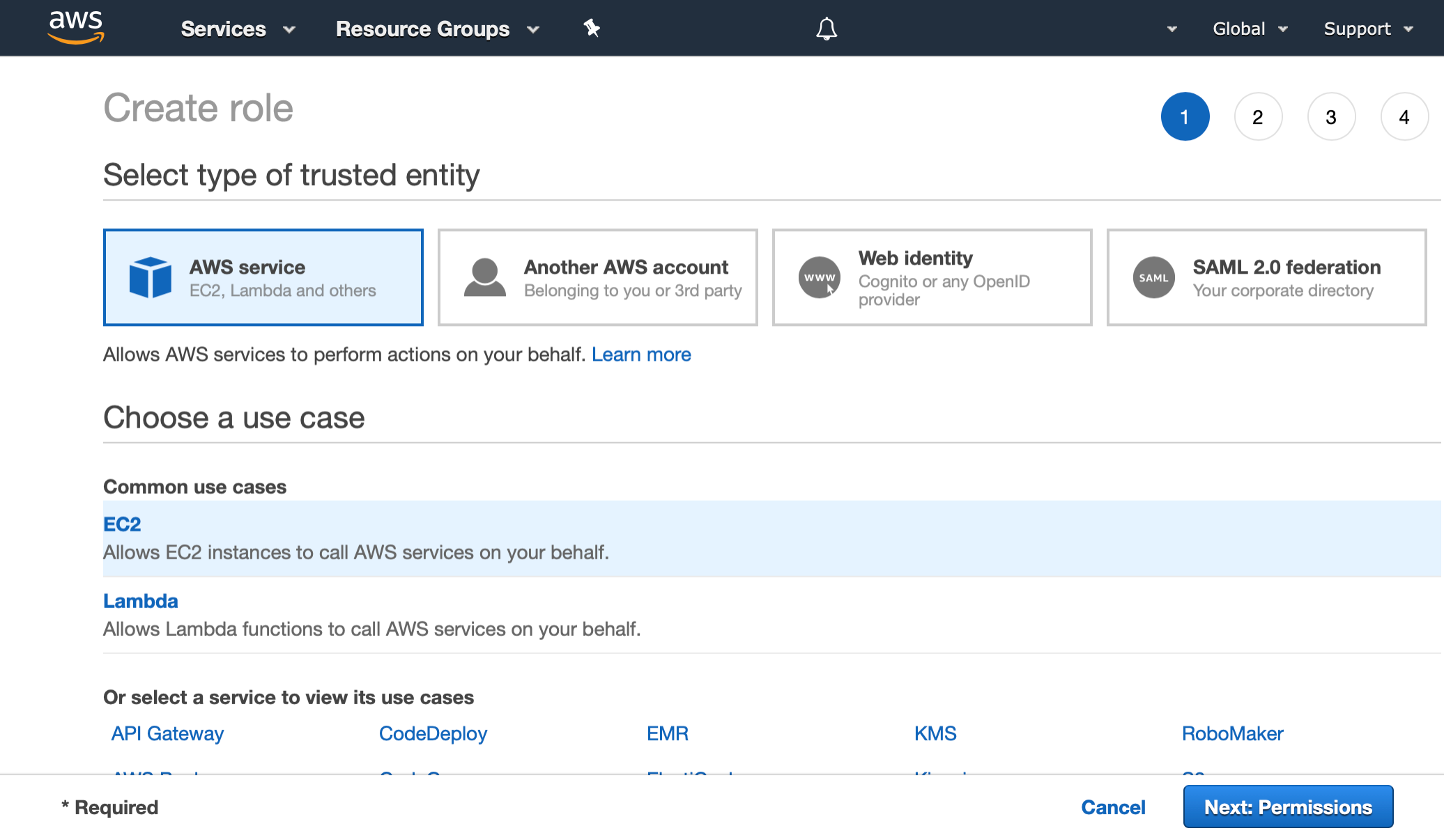Image resolution: width=1444 pixels, height=840 pixels.
Task: Open the Learn more link
Action: [641, 355]
